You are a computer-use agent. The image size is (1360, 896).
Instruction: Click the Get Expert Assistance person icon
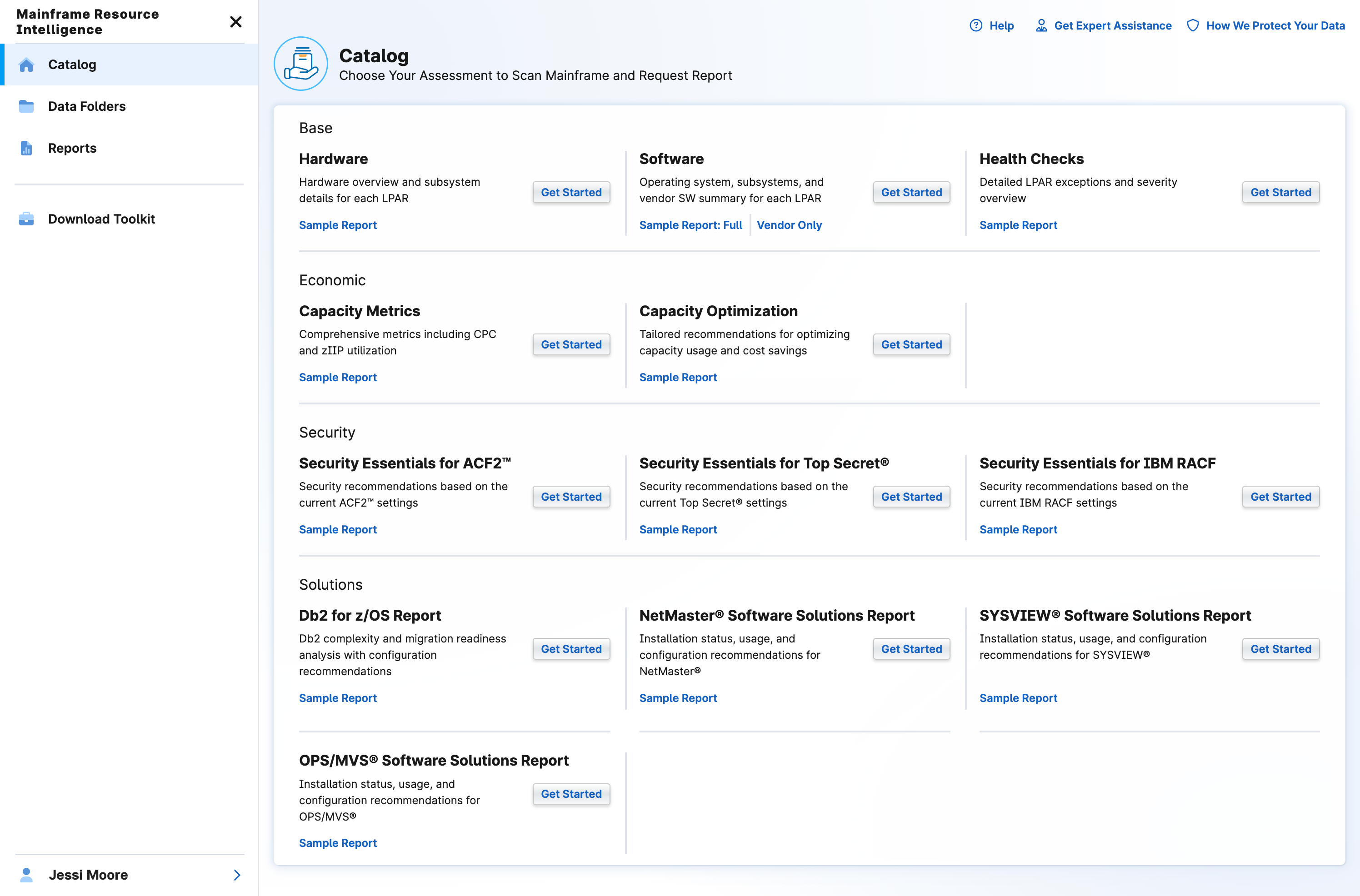coord(1041,26)
